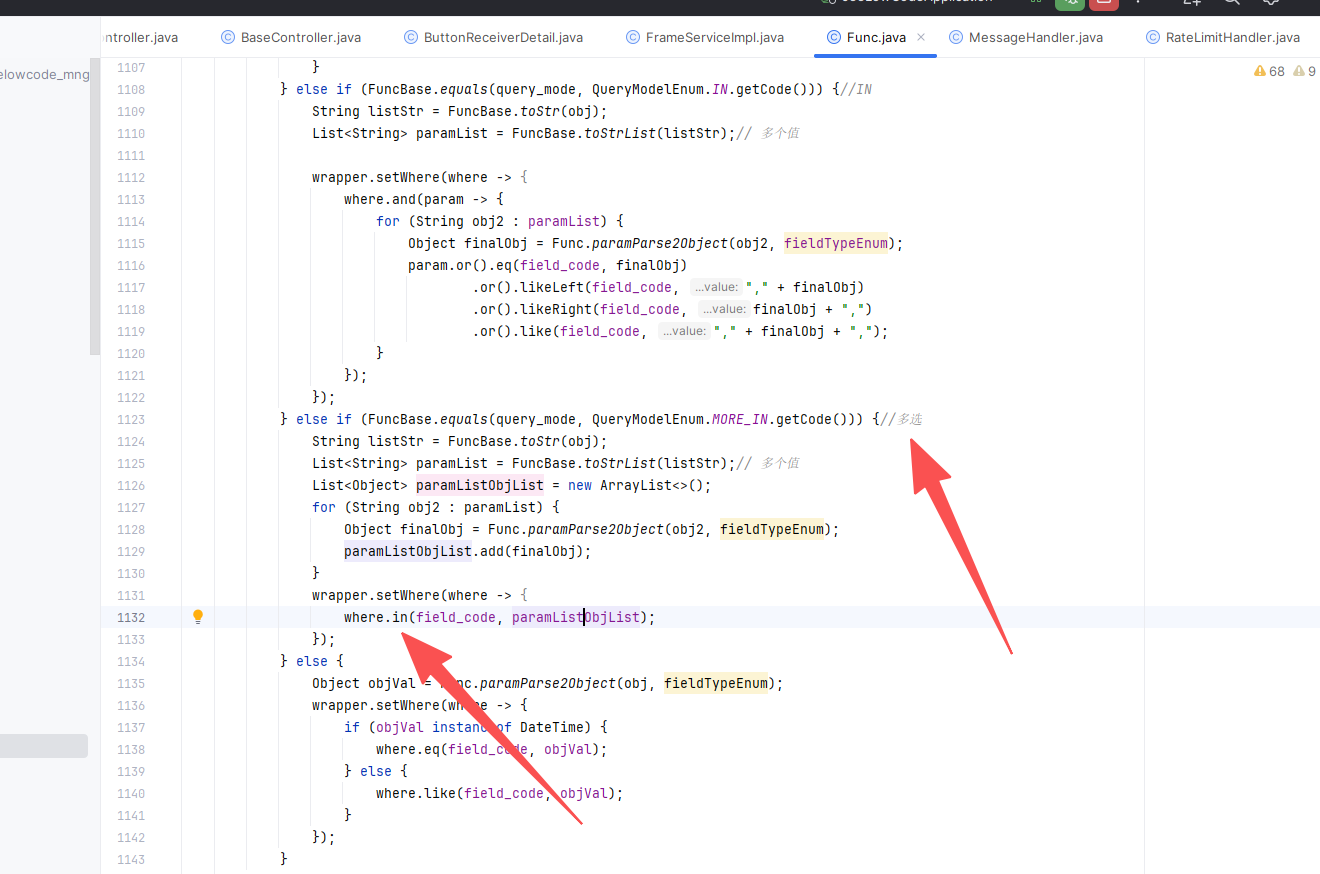Switch to the RateLimitHandler.java tab
The width and height of the screenshot is (1320, 874).
1232,37
